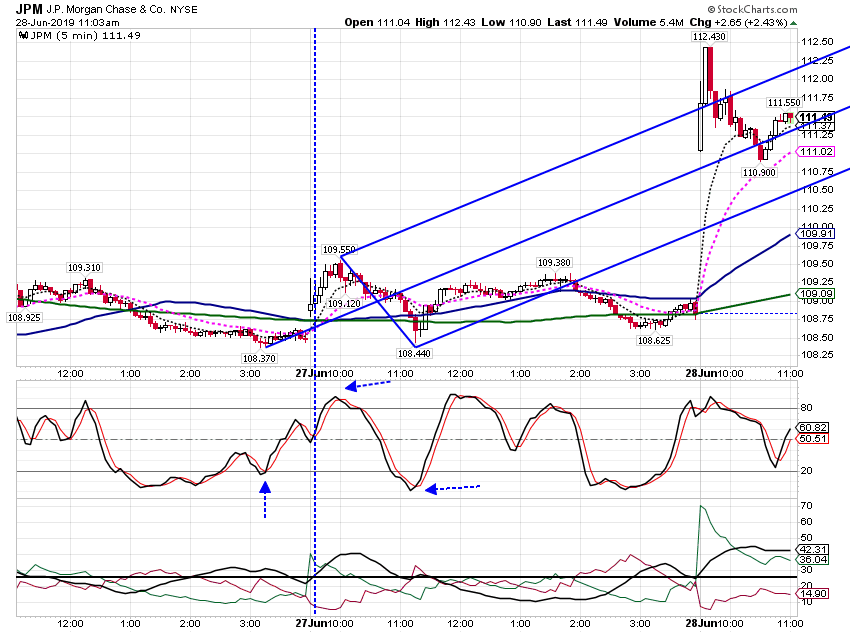
Task: Click the Chg +2.65 (+2.43%) text
Action: tap(738, 22)
